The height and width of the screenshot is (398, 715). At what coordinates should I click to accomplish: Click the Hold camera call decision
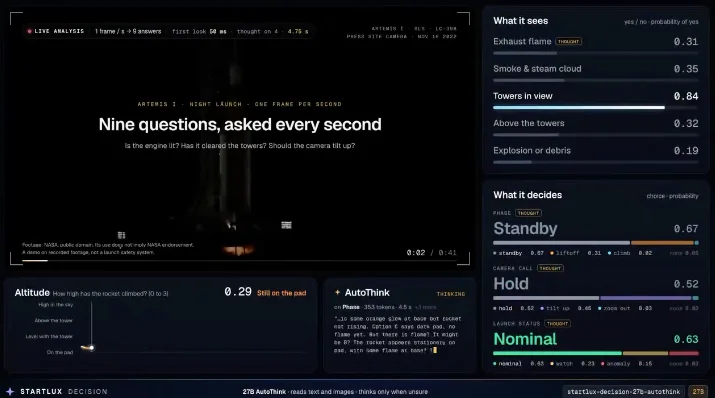click(511, 284)
